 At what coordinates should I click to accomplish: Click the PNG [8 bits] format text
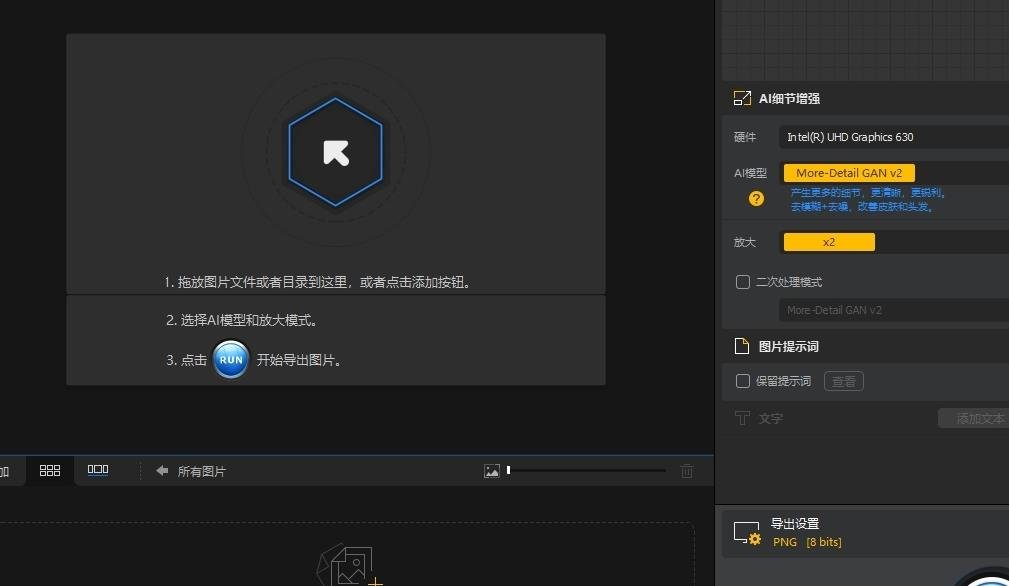[807, 542]
